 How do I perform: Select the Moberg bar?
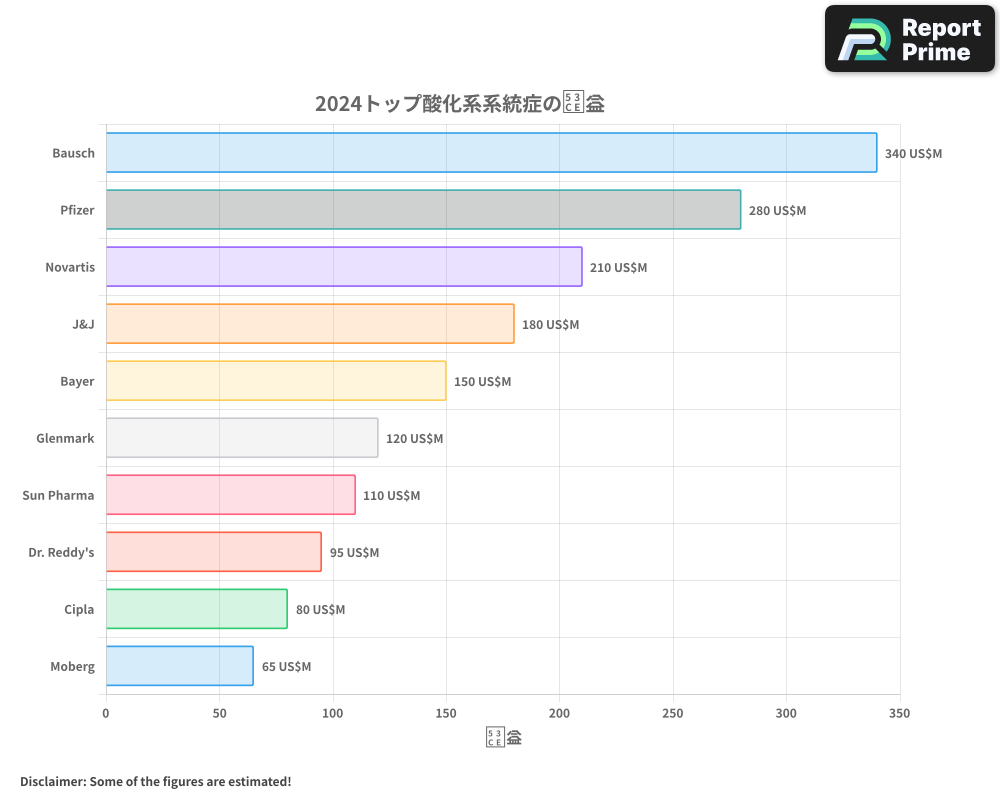tap(180, 666)
